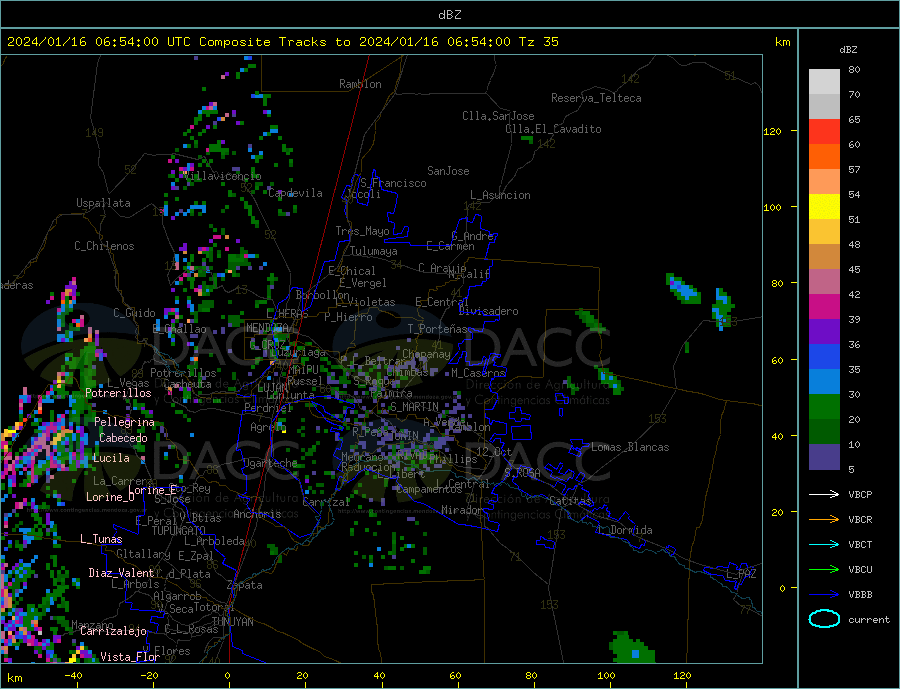Screen dimensions: 900x689
Task: Click the white VBCP arrow in legend
Action: [x=824, y=494]
